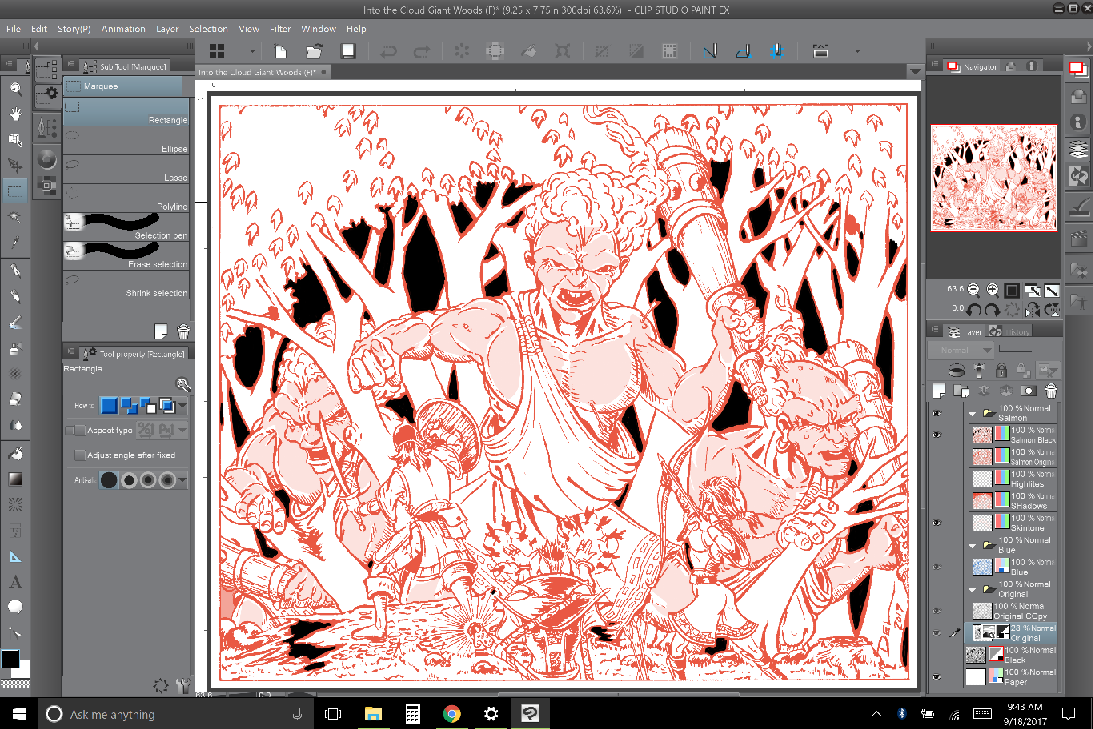Click the Redo arrow in command bar
This screenshot has height=729, width=1093.
[x=422, y=51]
